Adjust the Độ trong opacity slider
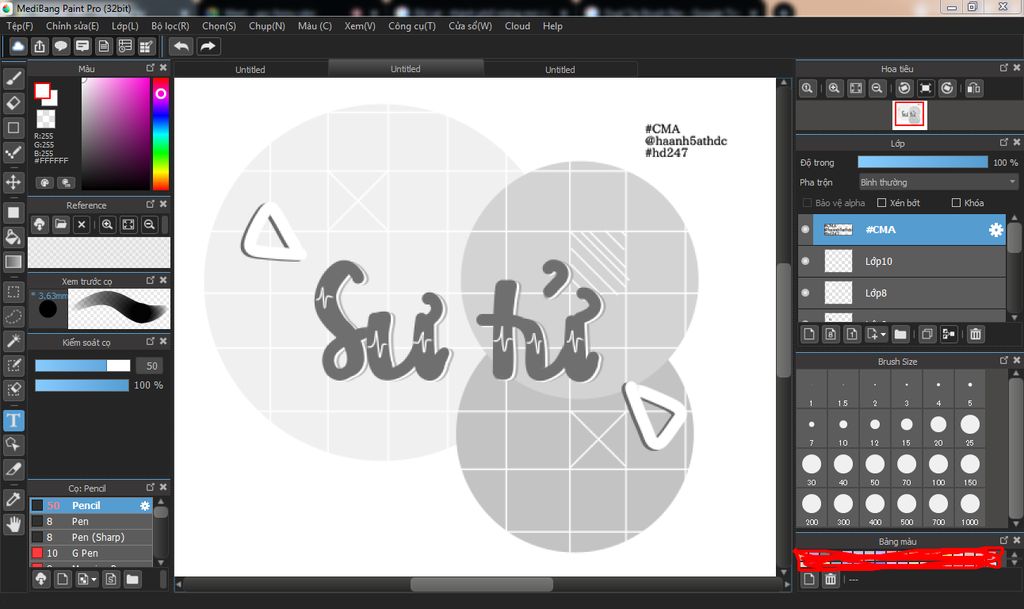The height and width of the screenshot is (609, 1024). (x=922, y=162)
